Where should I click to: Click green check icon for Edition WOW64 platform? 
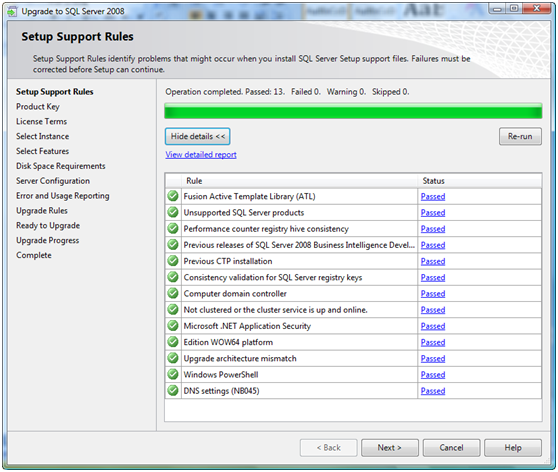click(x=173, y=342)
